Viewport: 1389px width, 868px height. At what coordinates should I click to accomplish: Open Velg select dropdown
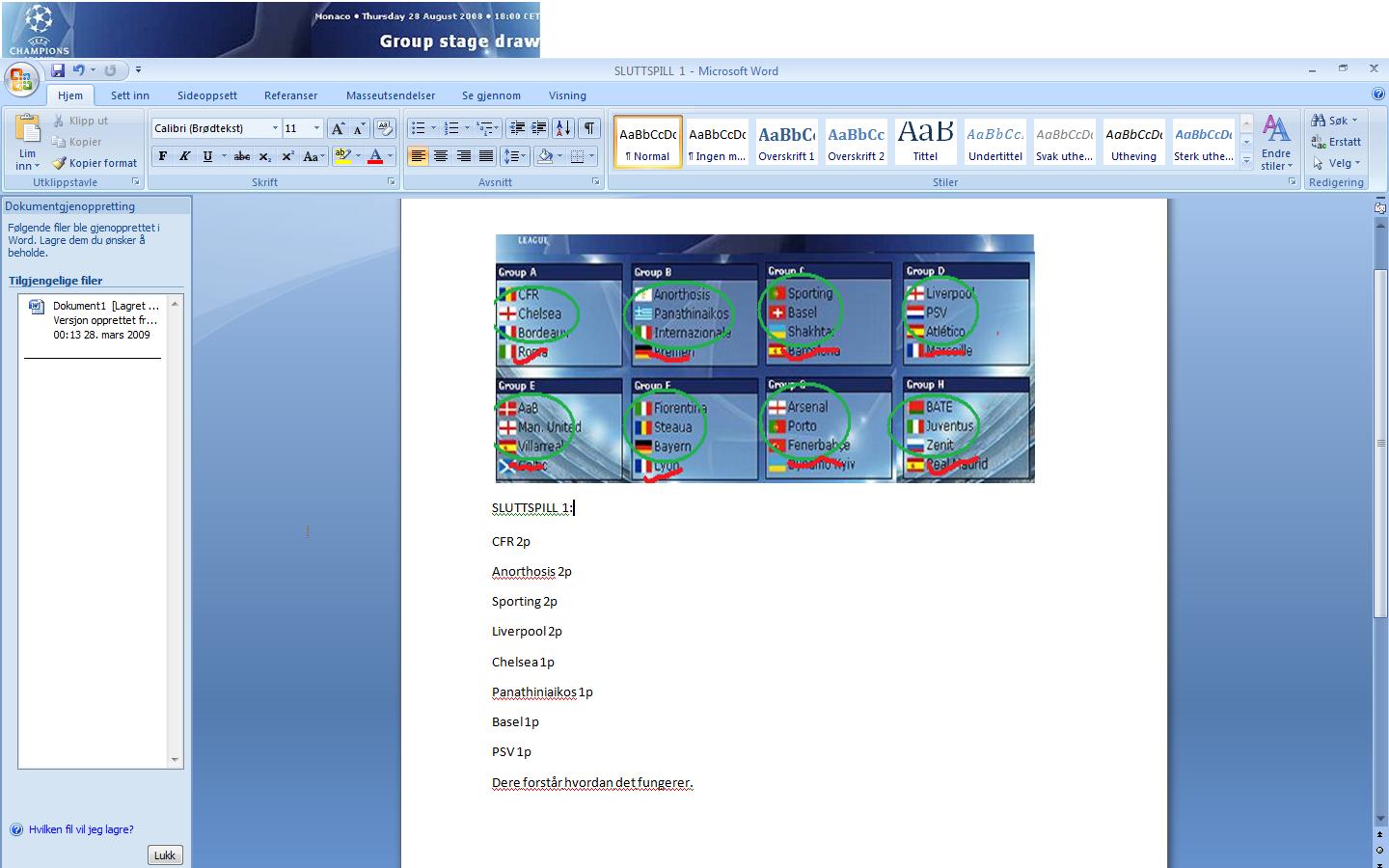click(1337, 163)
